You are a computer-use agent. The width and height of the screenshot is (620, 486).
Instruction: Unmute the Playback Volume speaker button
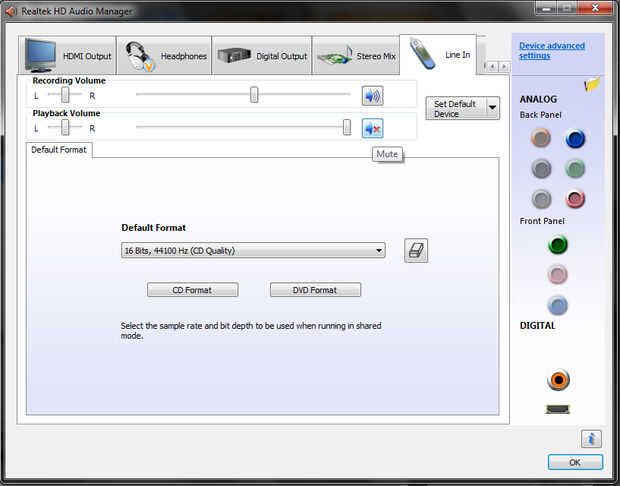[372, 128]
